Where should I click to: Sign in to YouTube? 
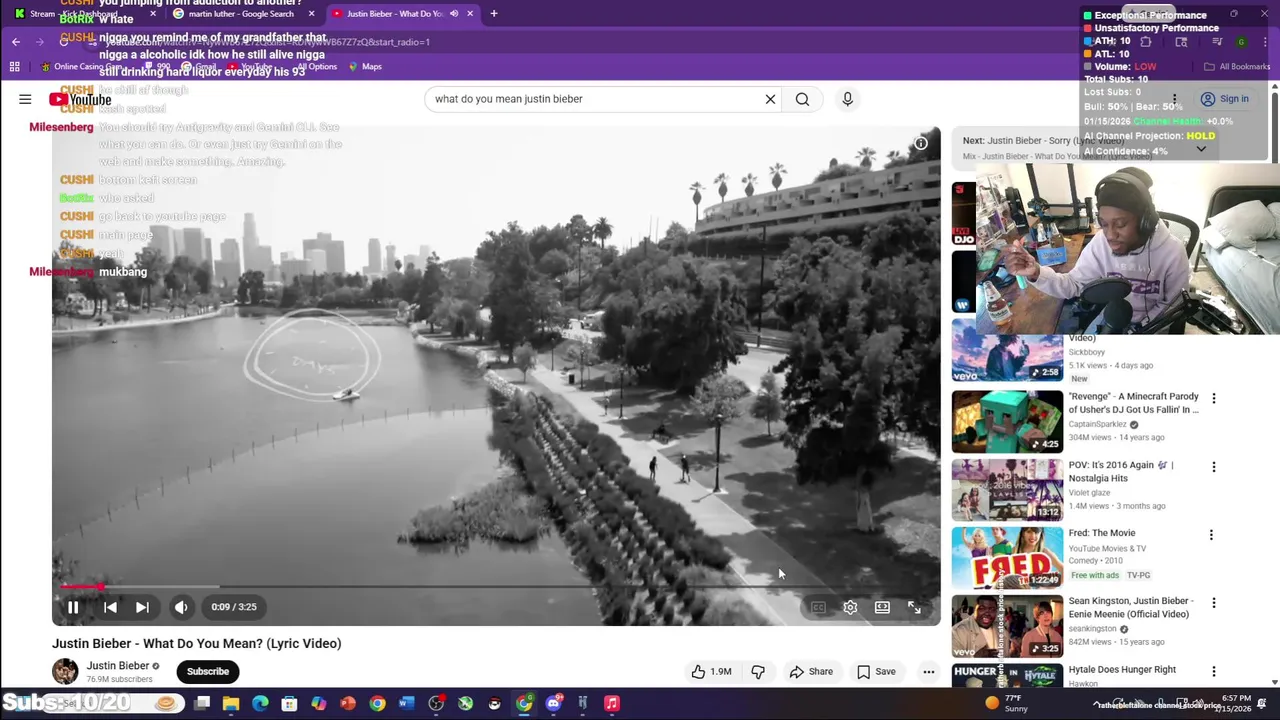click(x=1225, y=99)
